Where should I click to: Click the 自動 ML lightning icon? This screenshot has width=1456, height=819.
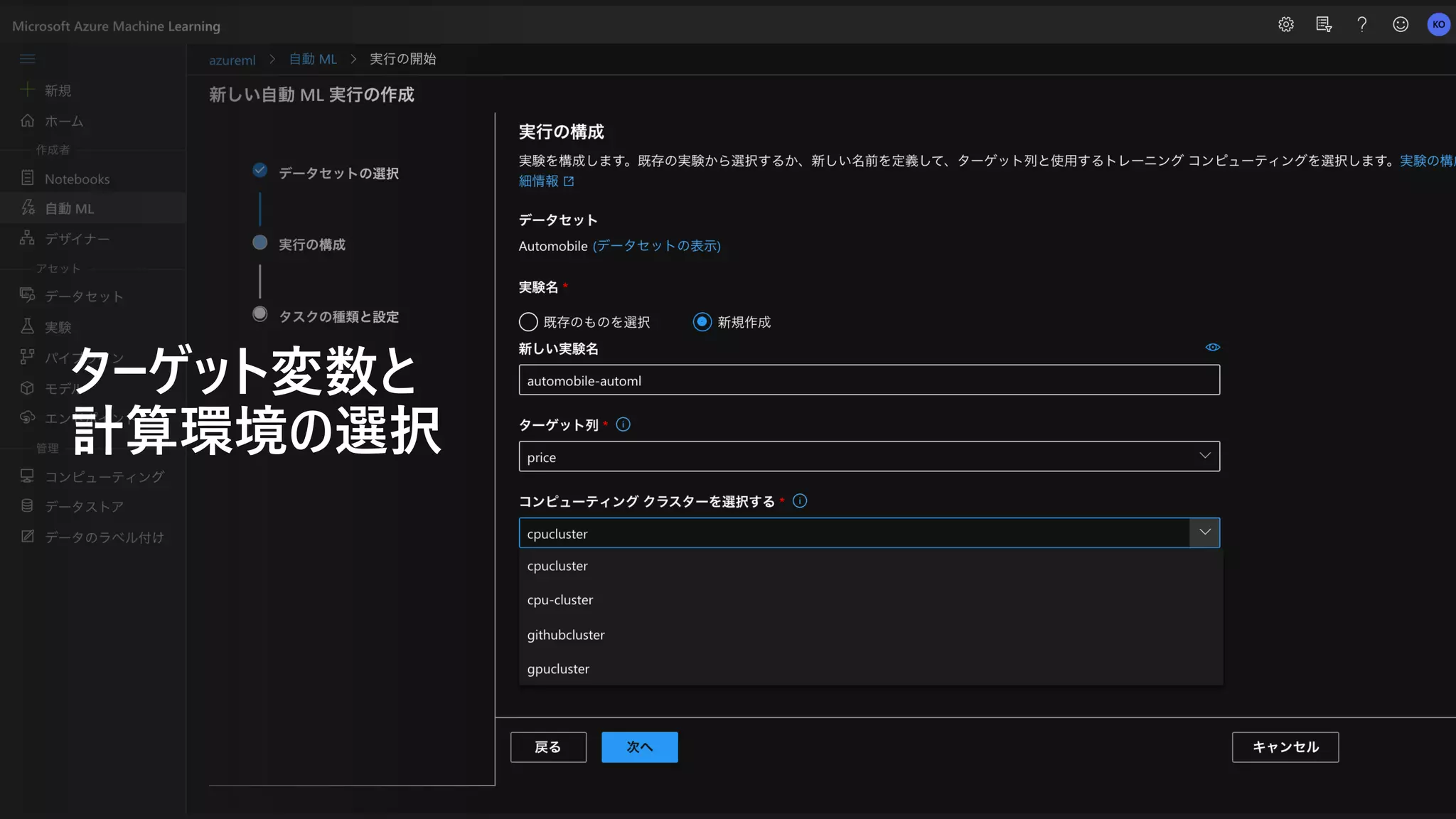(x=27, y=208)
